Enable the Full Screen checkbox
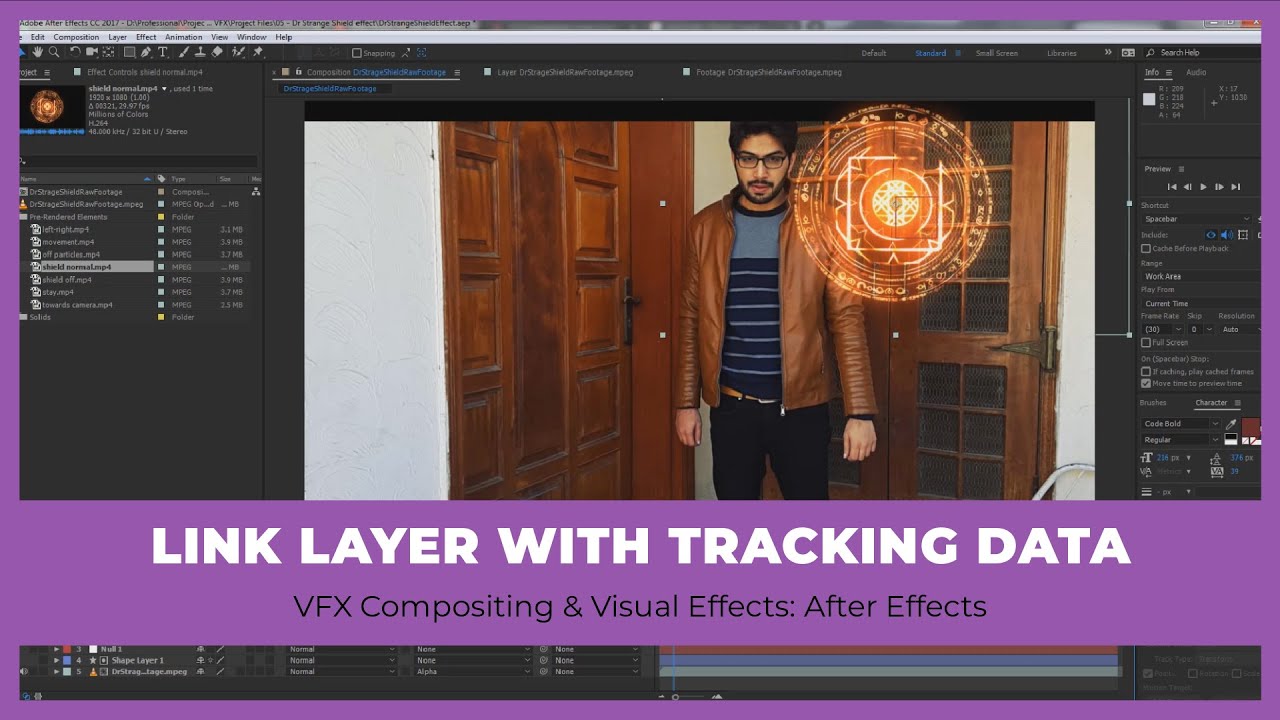The image size is (1280, 720). tap(1146, 342)
